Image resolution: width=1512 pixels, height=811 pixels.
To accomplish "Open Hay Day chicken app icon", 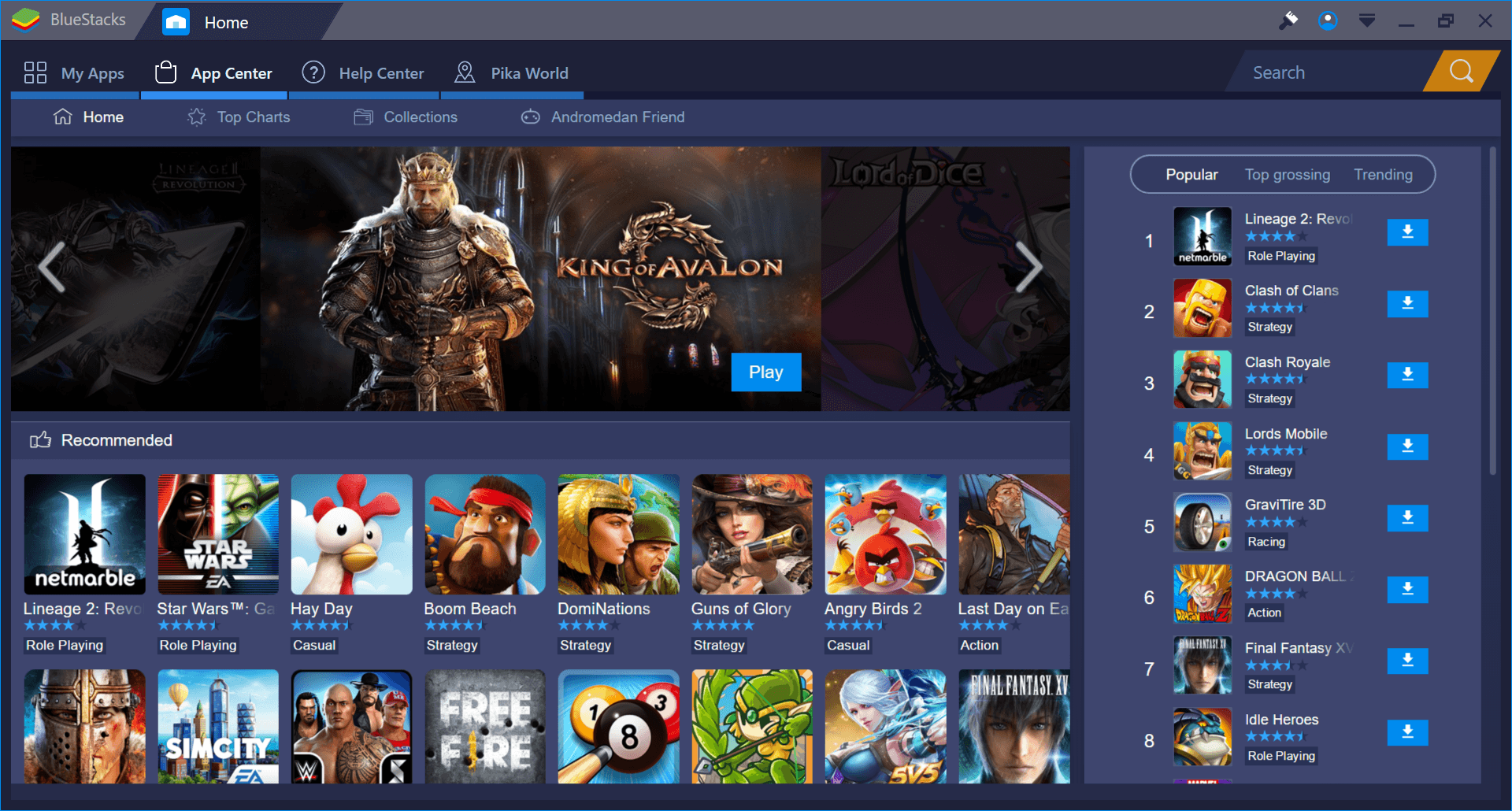I will [351, 534].
